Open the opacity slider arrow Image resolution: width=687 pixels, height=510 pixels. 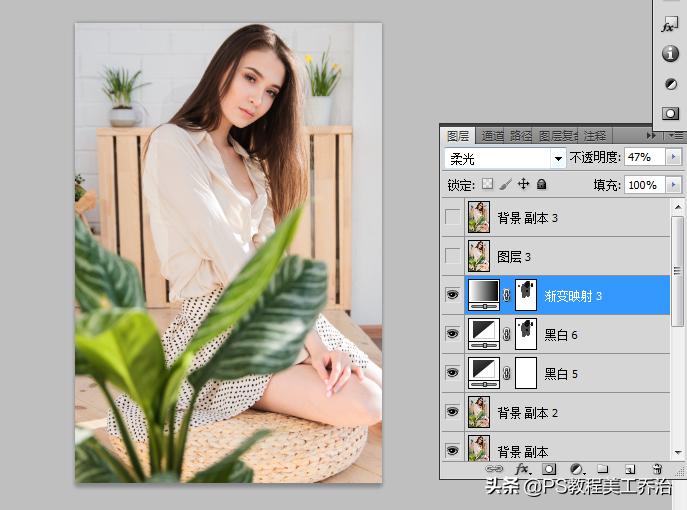point(673,157)
